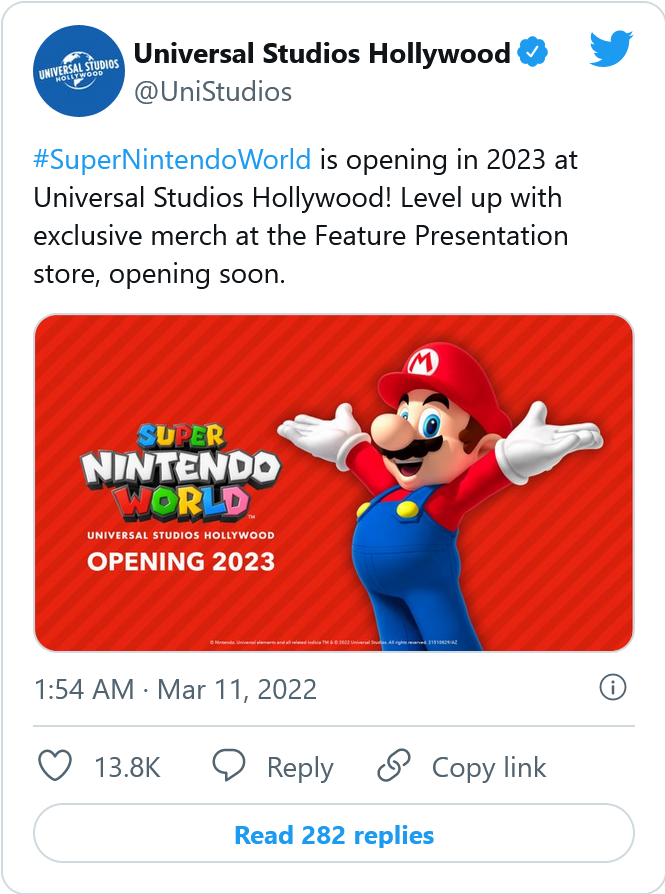Select the Copy link text
This screenshot has height=894, width=665.
tap(489, 768)
